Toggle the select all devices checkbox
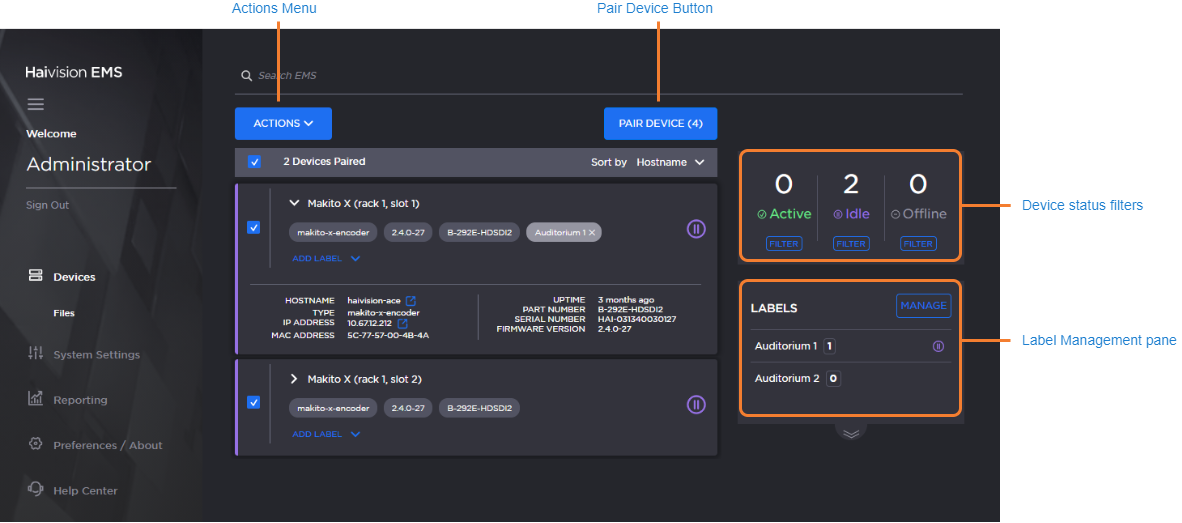The height and width of the screenshot is (523, 1182). click(254, 162)
